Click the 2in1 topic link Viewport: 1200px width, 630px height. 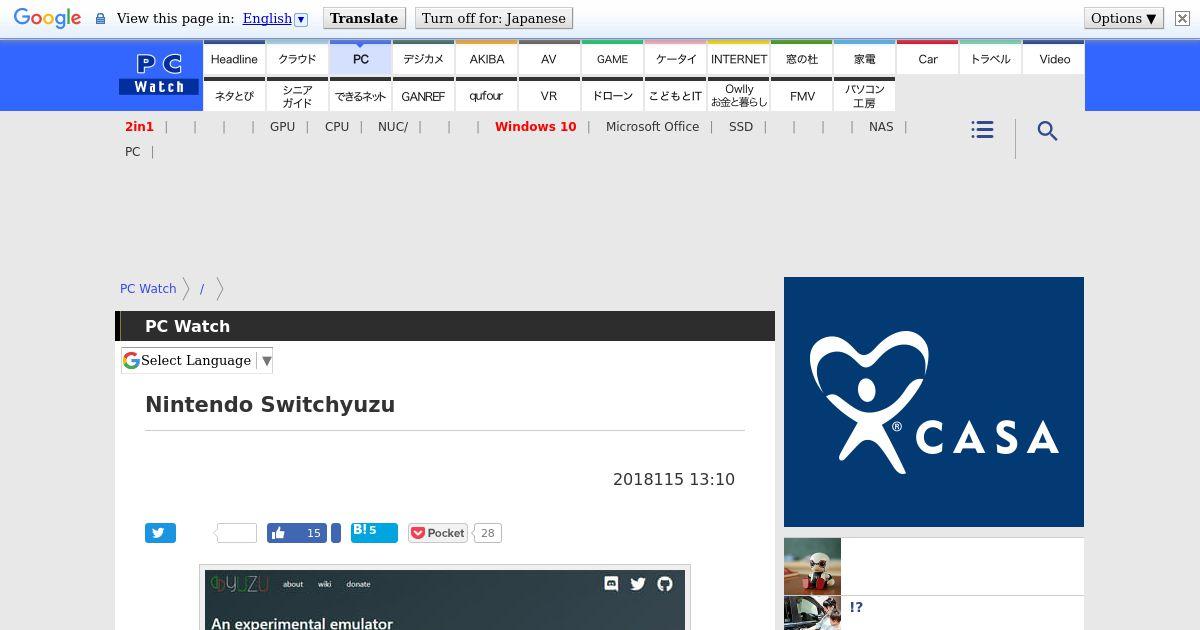pyautogui.click(x=139, y=127)
